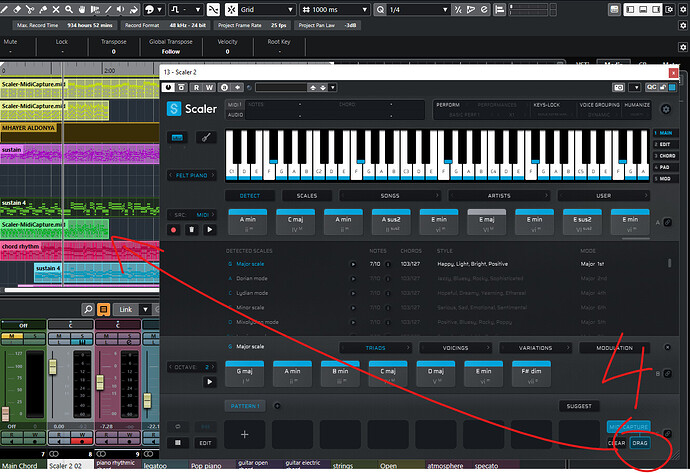Image resolution: width=690 pixels, height=473 pixels.
Task: Open the VOICINGS selector
Action: tap(455, 348)
